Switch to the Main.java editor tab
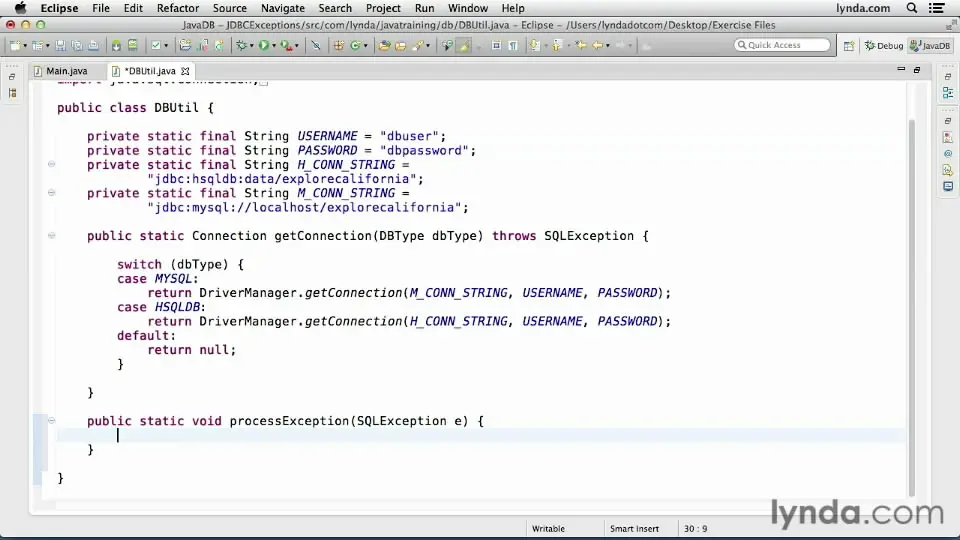960x540 pixels. click(61, 71)
